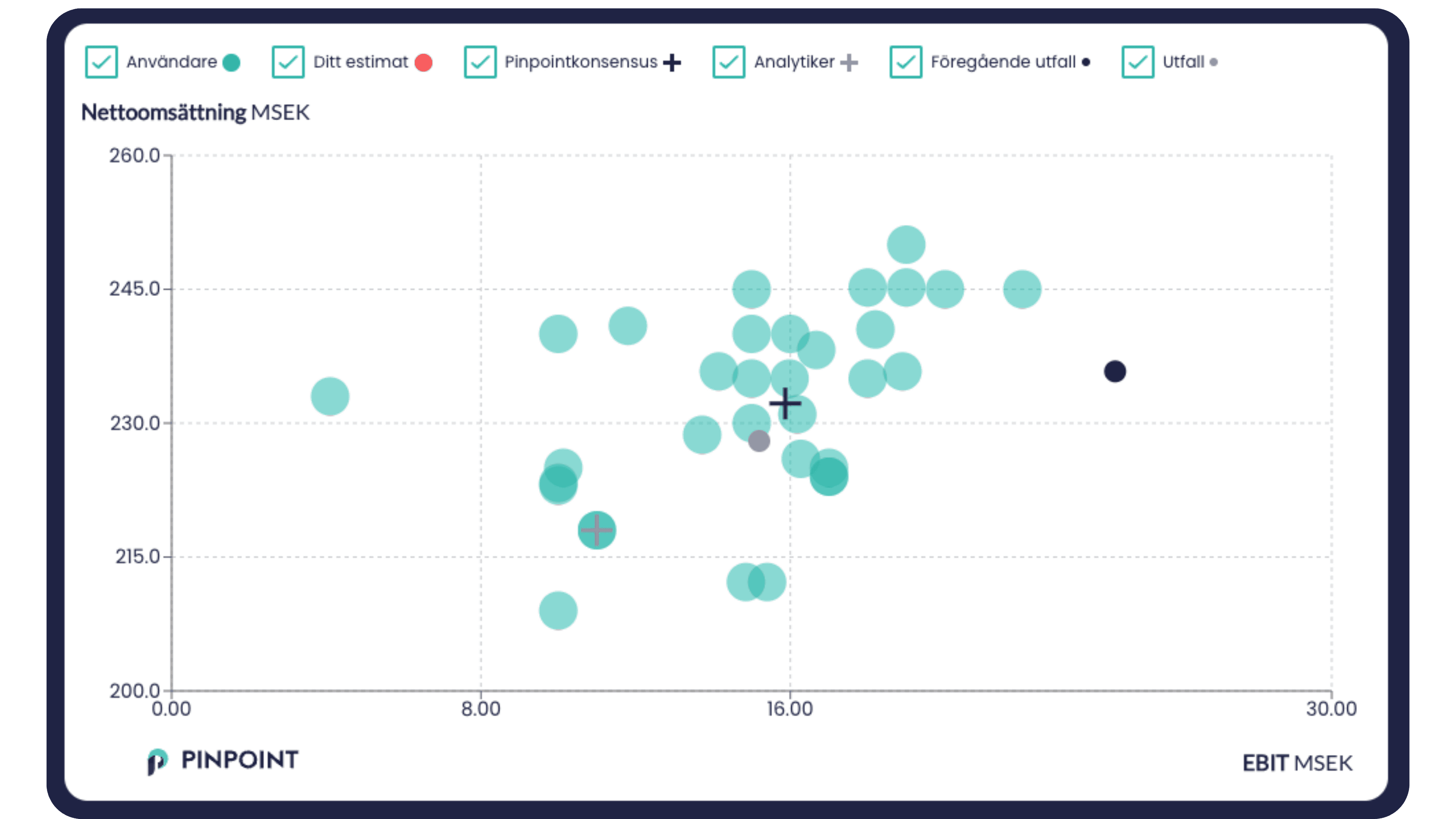Toggle the Utfall checkbox
1456x819 pixels.
tap(1138, 61)
